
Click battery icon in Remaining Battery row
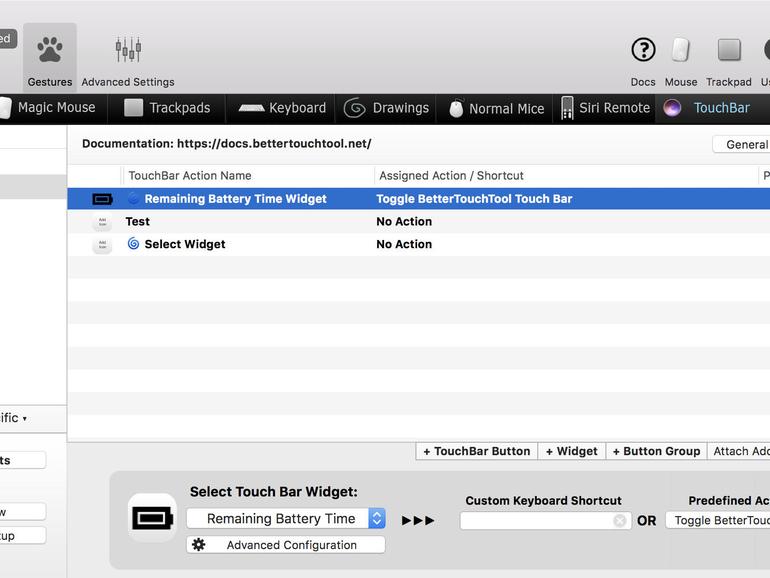tap(102, 199)
